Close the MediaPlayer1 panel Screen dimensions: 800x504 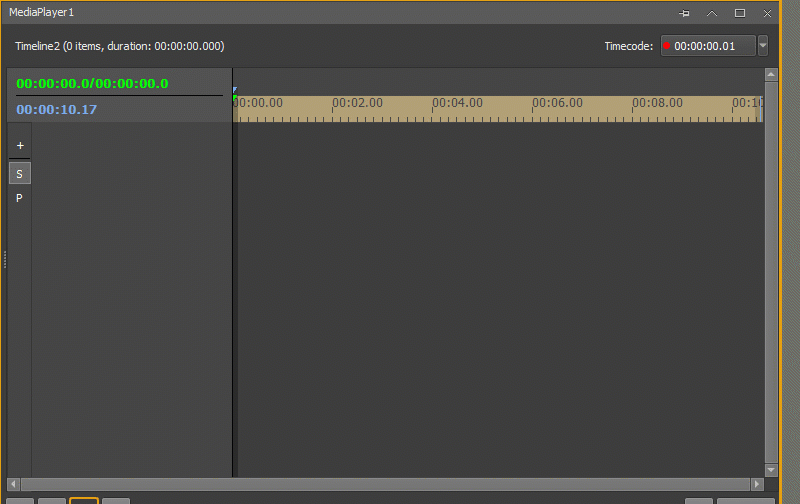tap(767, 13)
